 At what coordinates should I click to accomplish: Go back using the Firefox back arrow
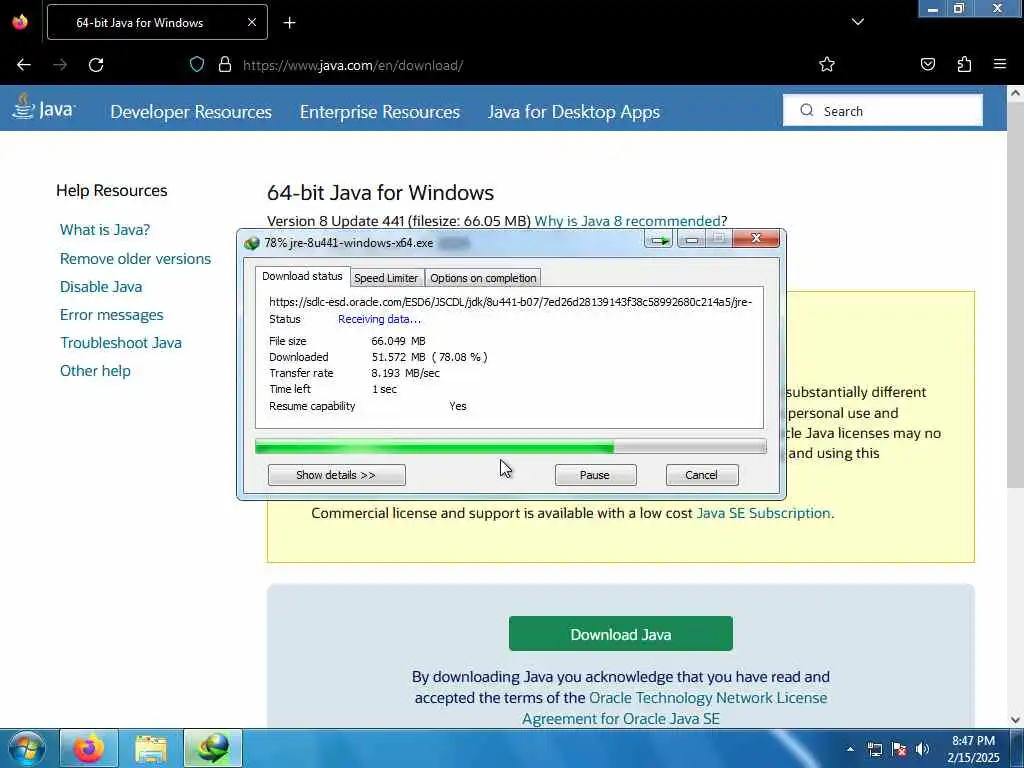(x=24, y=65)
